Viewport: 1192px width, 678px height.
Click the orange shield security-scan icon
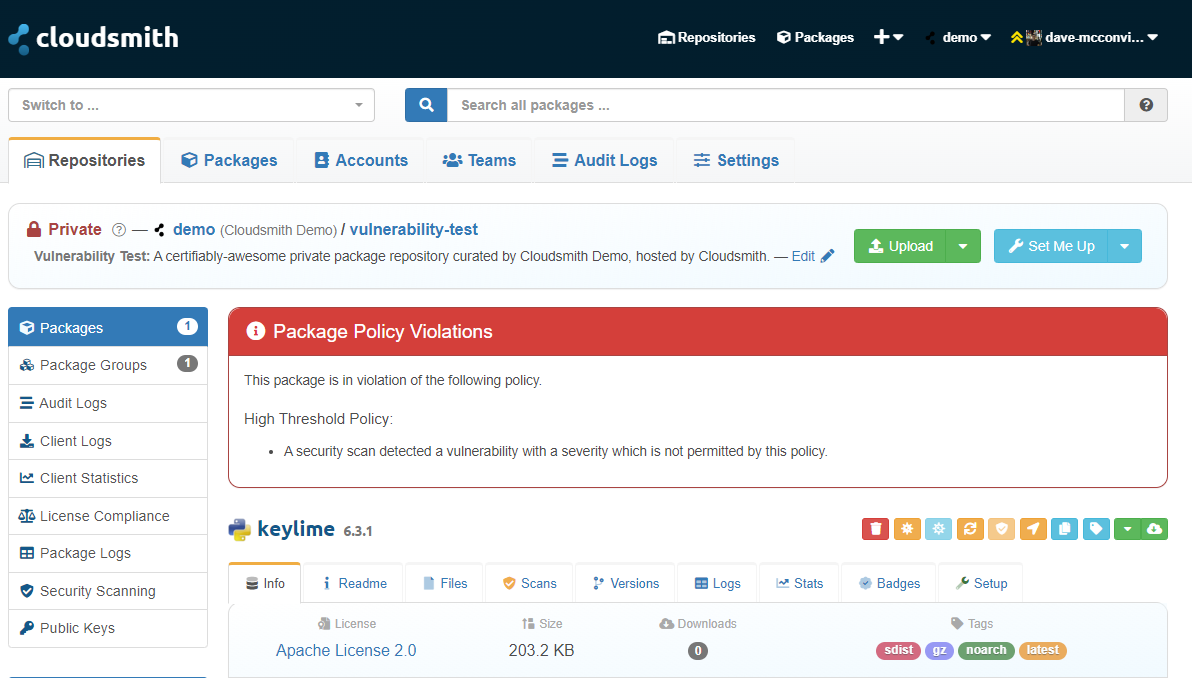pyautogui.click(x=1001, y=529)
